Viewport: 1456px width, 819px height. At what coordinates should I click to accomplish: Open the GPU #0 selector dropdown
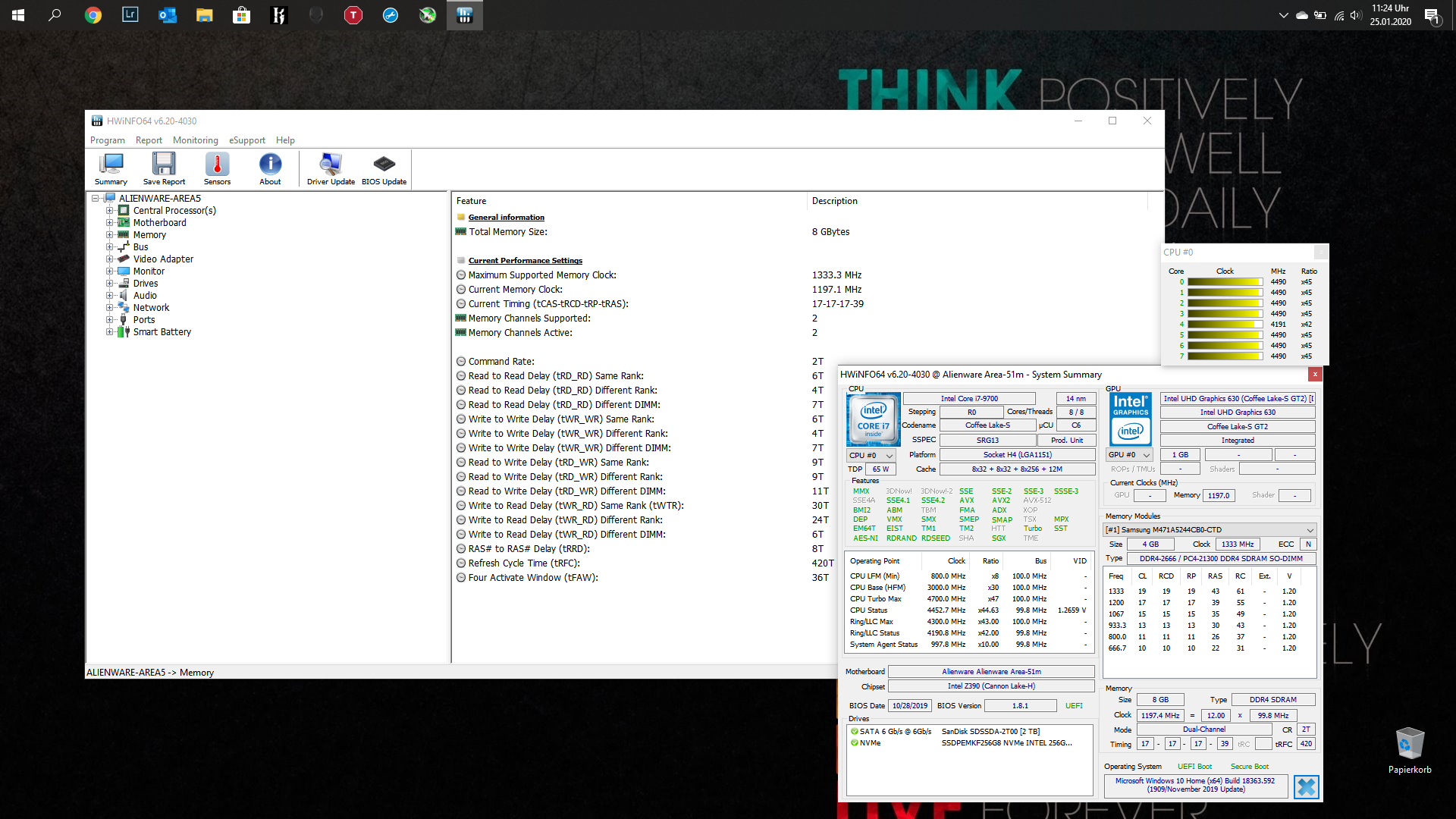[1129, 455]
